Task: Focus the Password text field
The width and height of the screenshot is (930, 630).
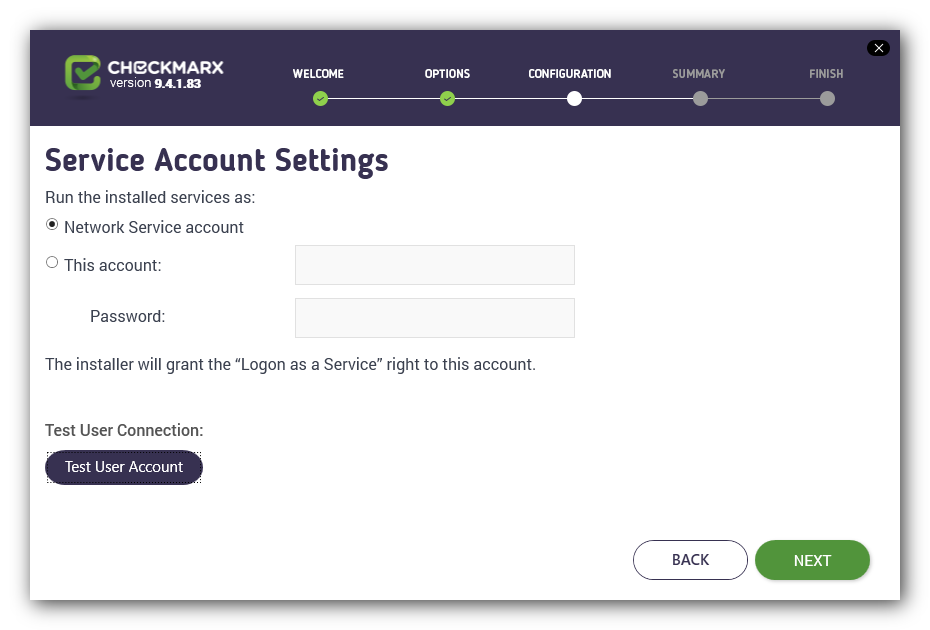Action: point(435,318)
